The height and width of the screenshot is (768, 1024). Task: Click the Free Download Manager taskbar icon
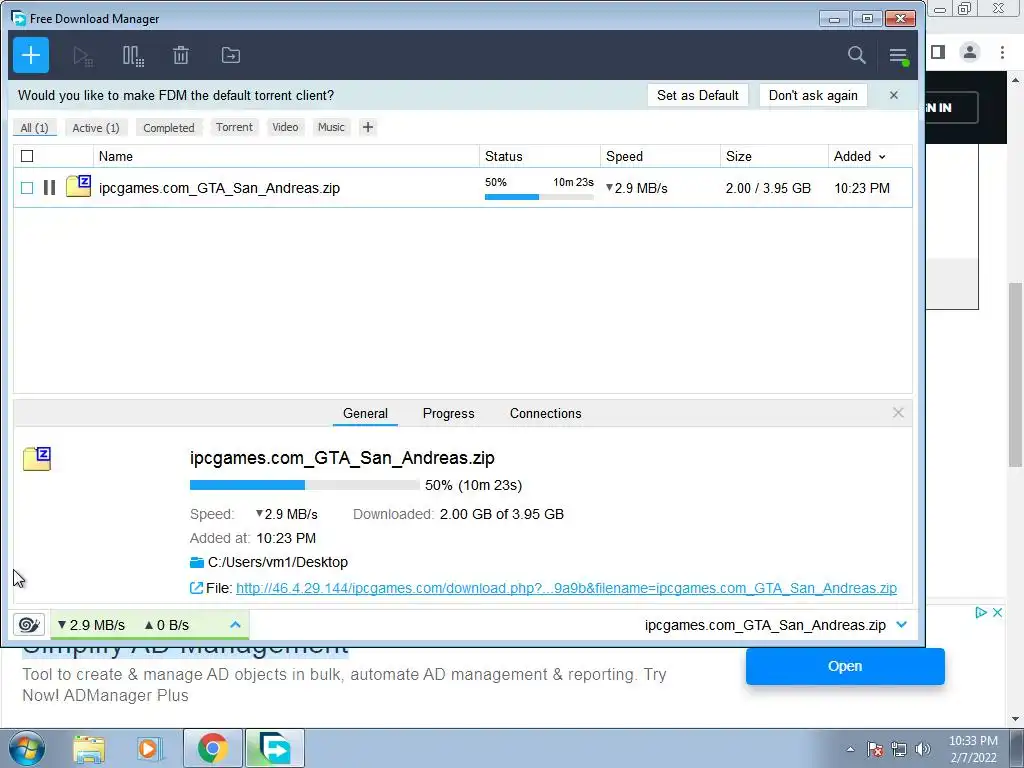click(275, 748)
